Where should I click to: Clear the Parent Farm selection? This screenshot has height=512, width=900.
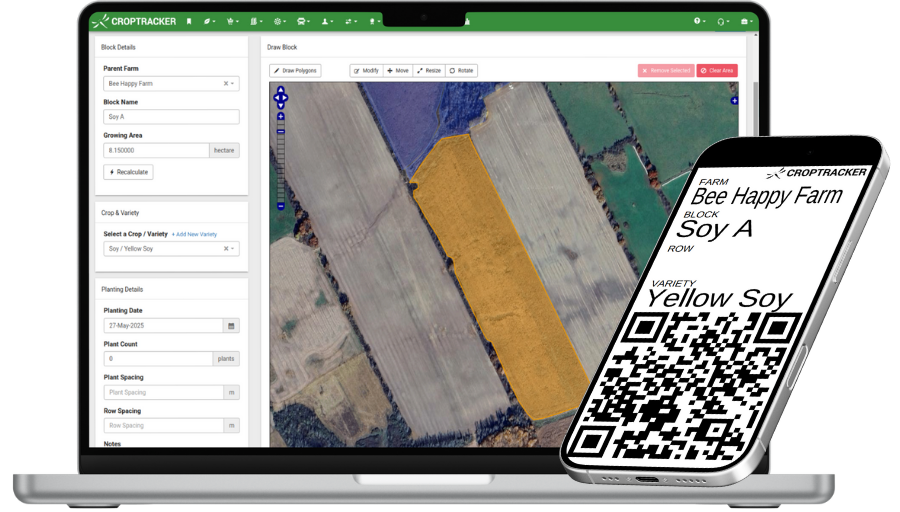226,84
